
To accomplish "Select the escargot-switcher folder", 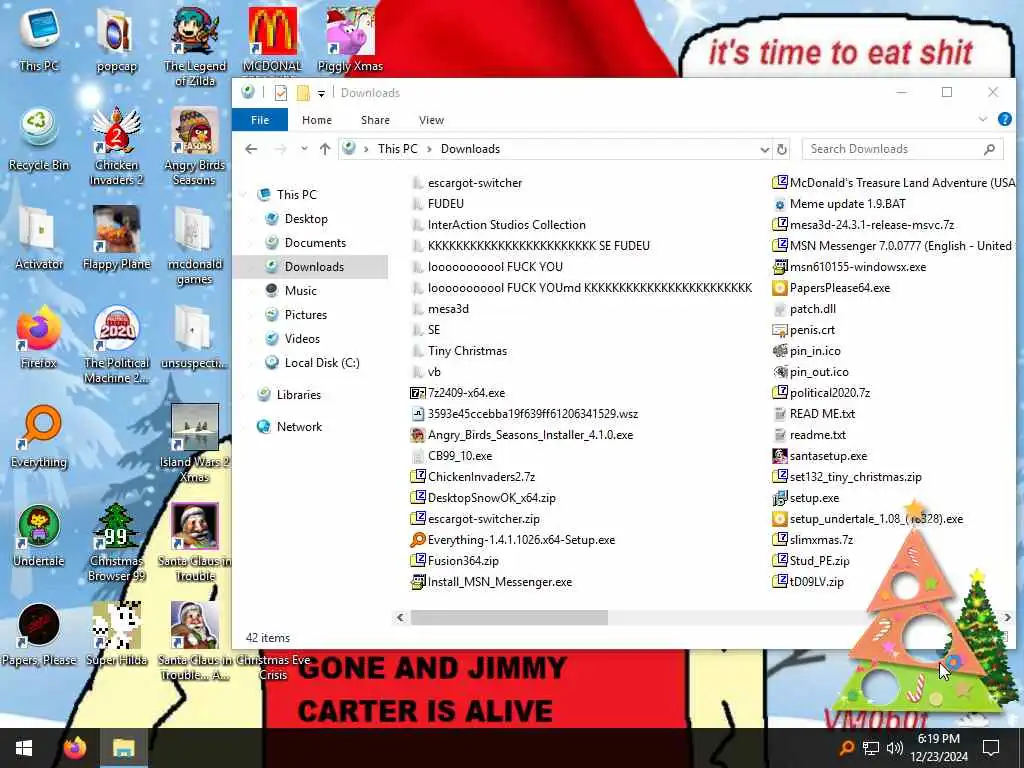I will pos(475,183).
